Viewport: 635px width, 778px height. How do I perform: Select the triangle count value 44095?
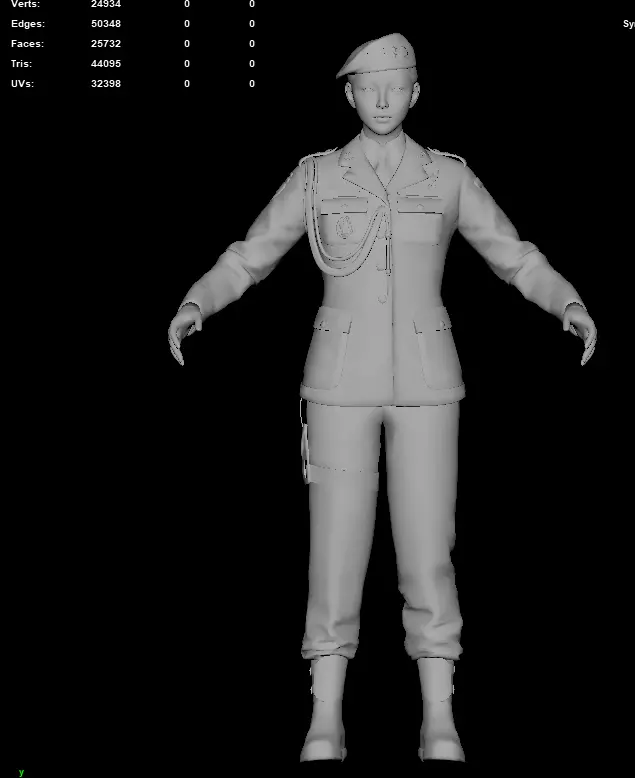[106, 64]
